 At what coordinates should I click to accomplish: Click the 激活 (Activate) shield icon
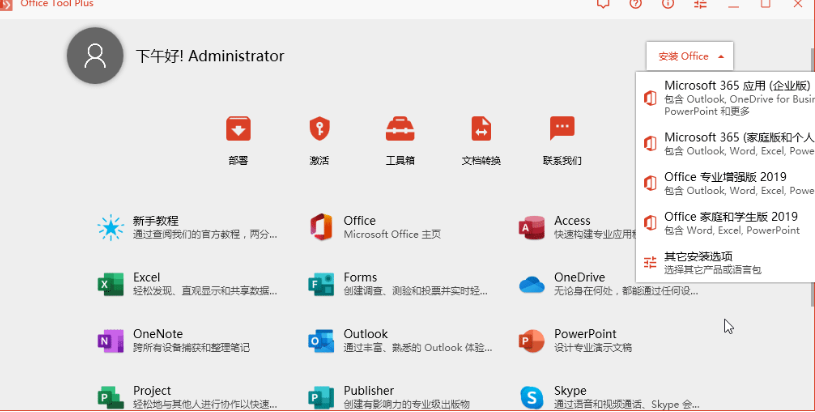coord(319,129)
